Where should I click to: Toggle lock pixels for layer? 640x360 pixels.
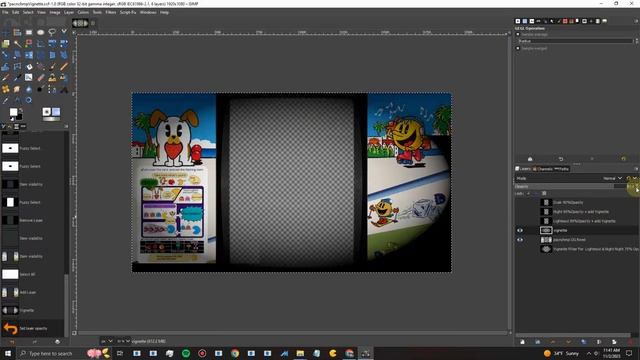528,193
